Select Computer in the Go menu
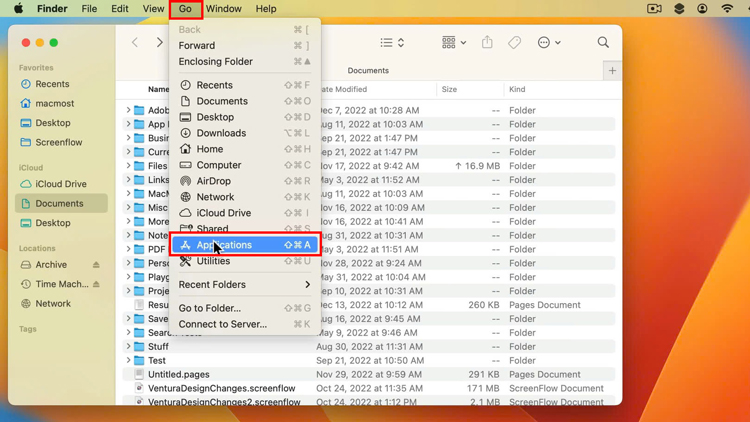750x422 pixels. [244, 165]
